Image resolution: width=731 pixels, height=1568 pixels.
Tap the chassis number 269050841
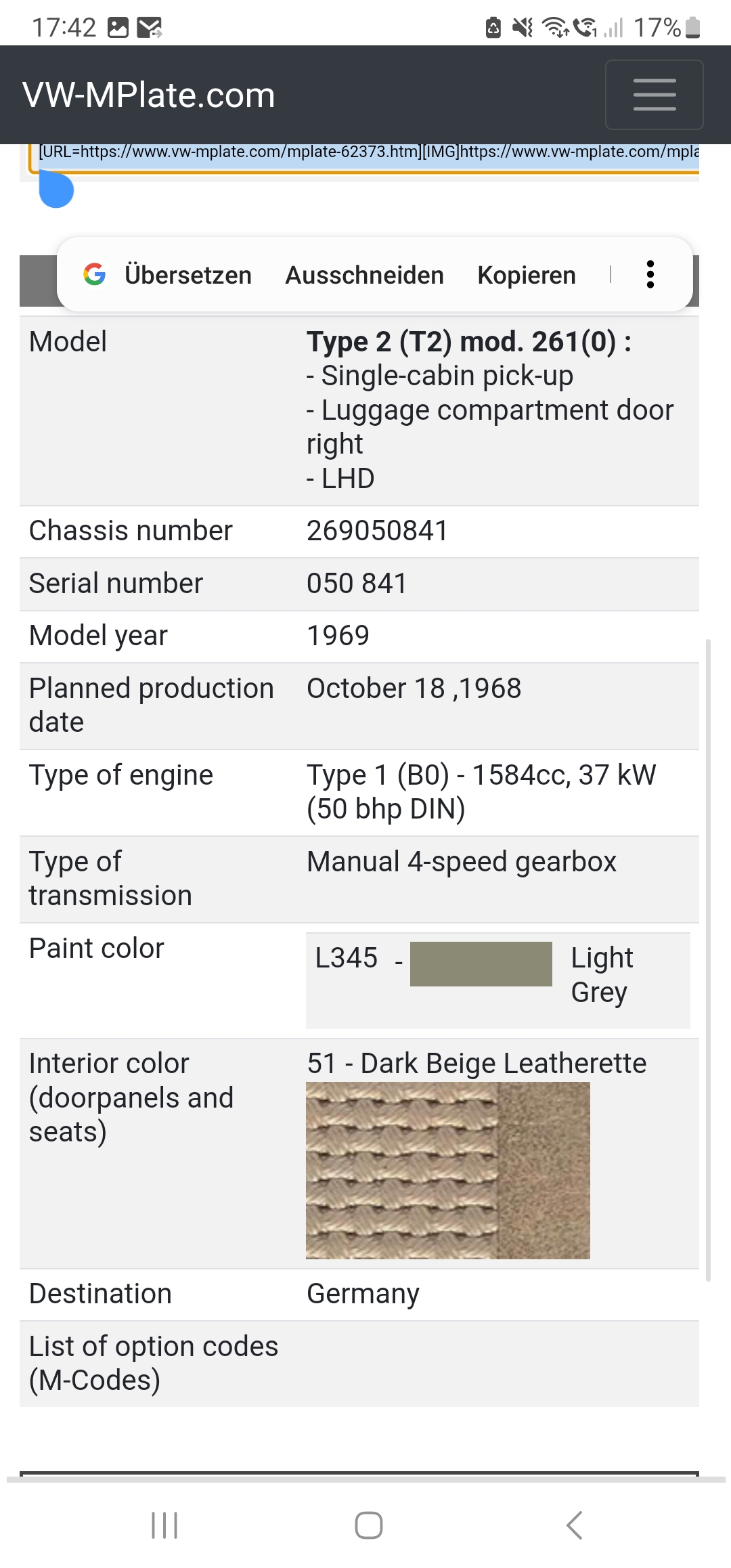click(377, 531)
